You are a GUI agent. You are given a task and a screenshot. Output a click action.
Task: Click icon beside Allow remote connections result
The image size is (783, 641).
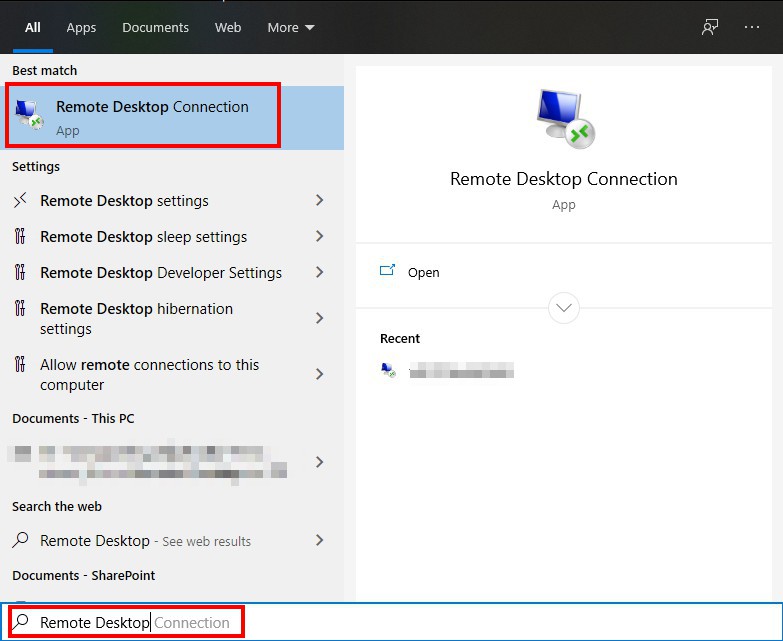[20, 364]
